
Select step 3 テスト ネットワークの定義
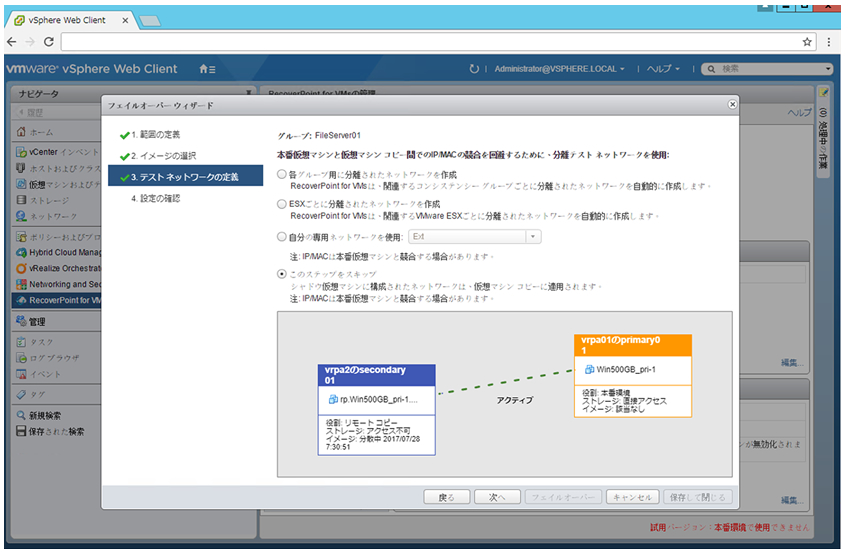point(185,177)
